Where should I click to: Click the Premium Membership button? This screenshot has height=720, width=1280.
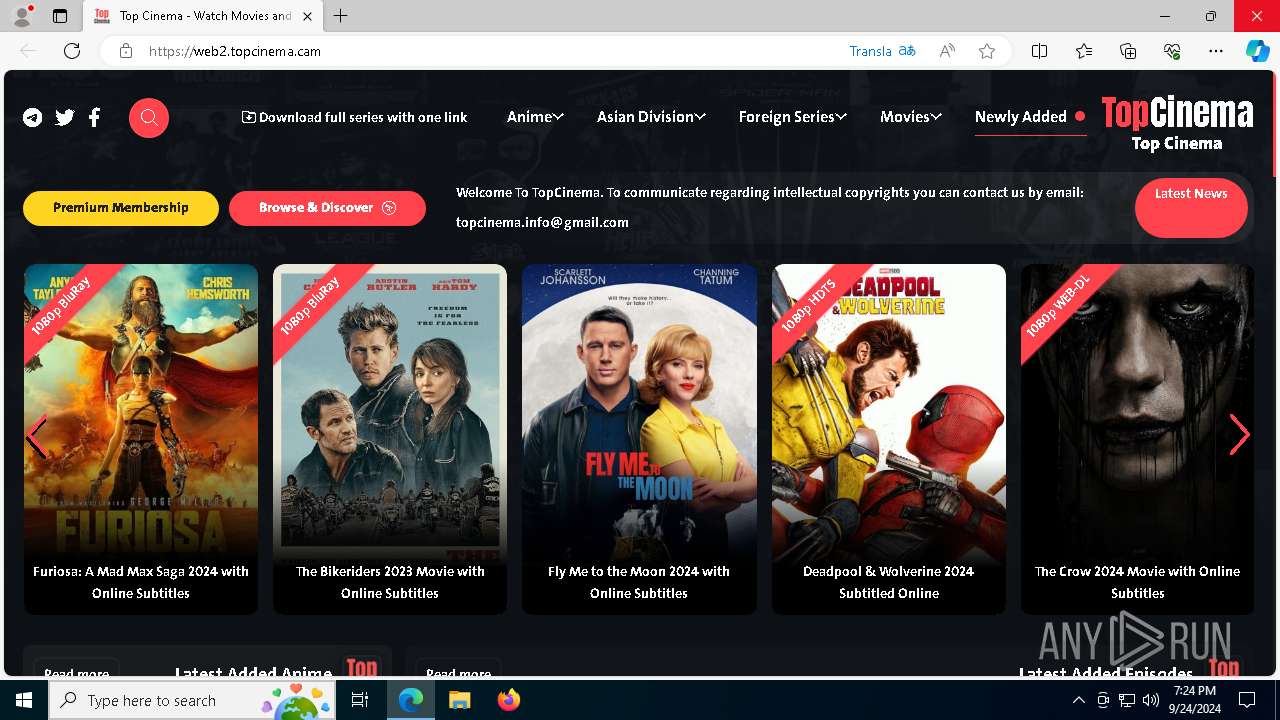(121, 208)
